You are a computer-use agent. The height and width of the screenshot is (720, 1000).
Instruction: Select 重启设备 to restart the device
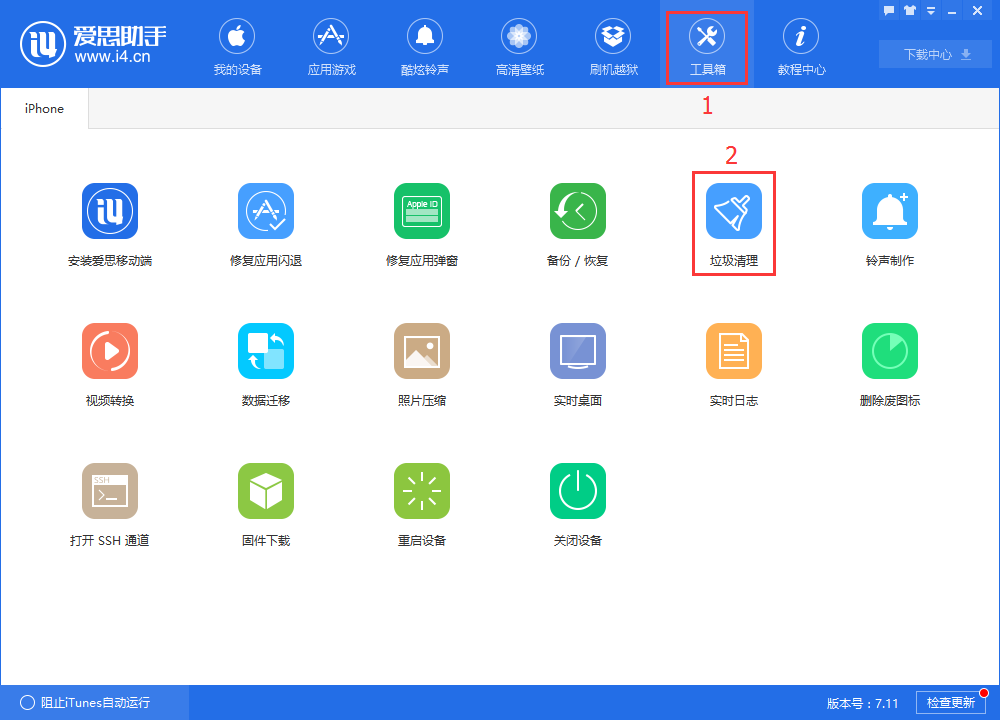[x=422, y=502]
